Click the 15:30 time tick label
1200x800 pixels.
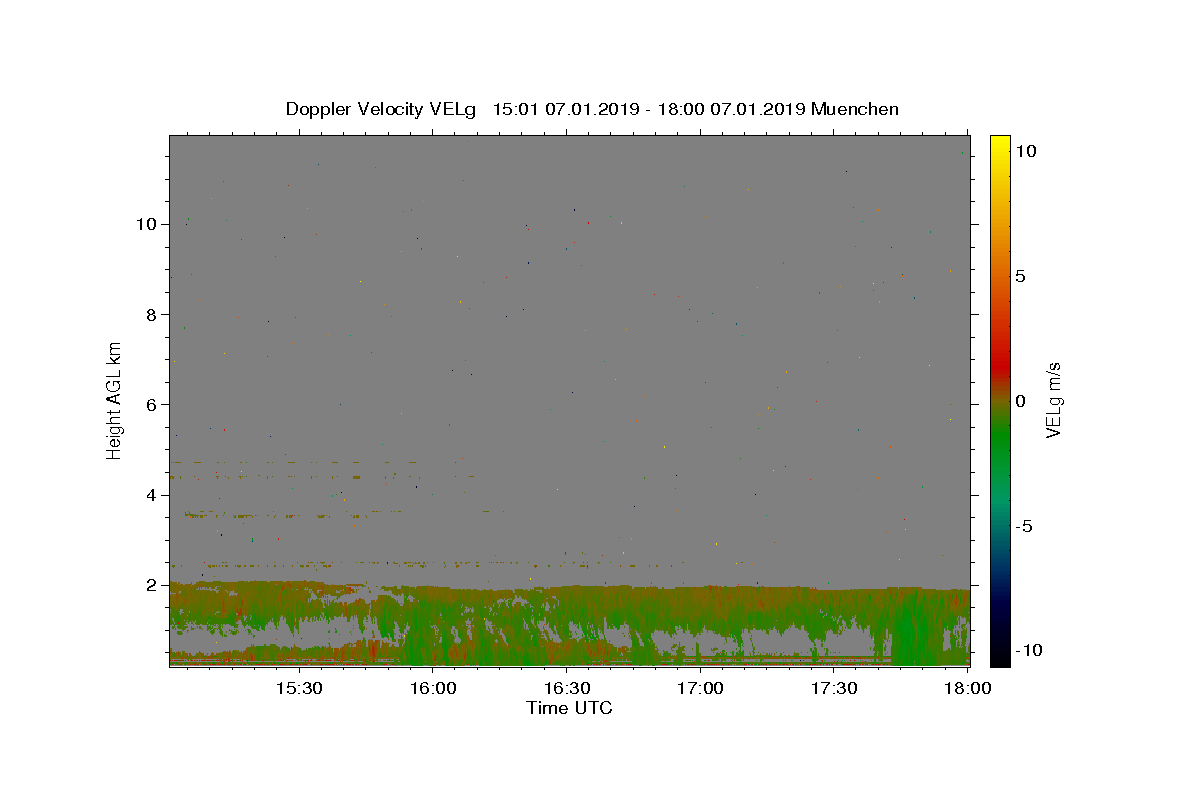click(298, 688)
